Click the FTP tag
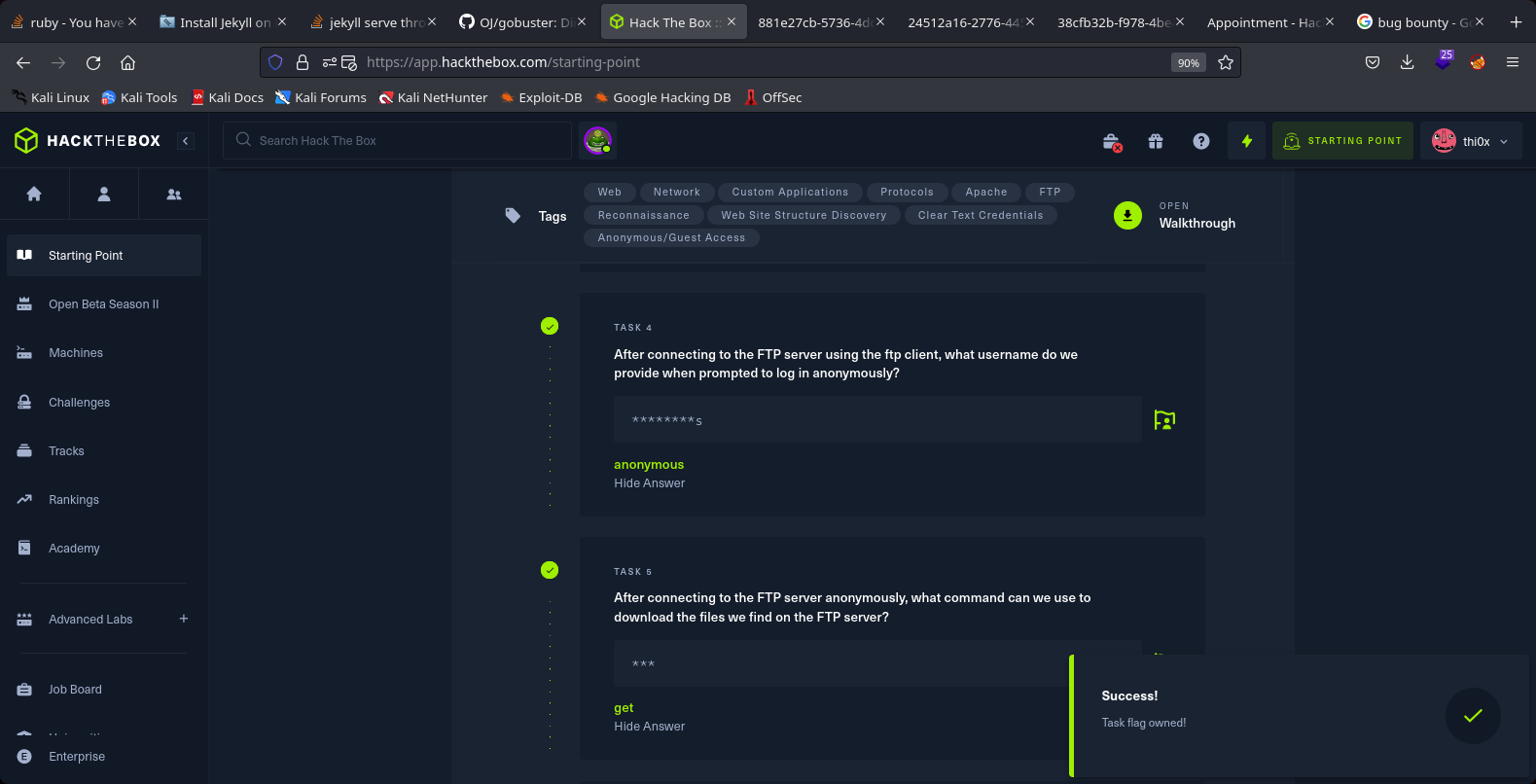The width and height of the screenshot is (1536, 784). tap(1050, 193)
